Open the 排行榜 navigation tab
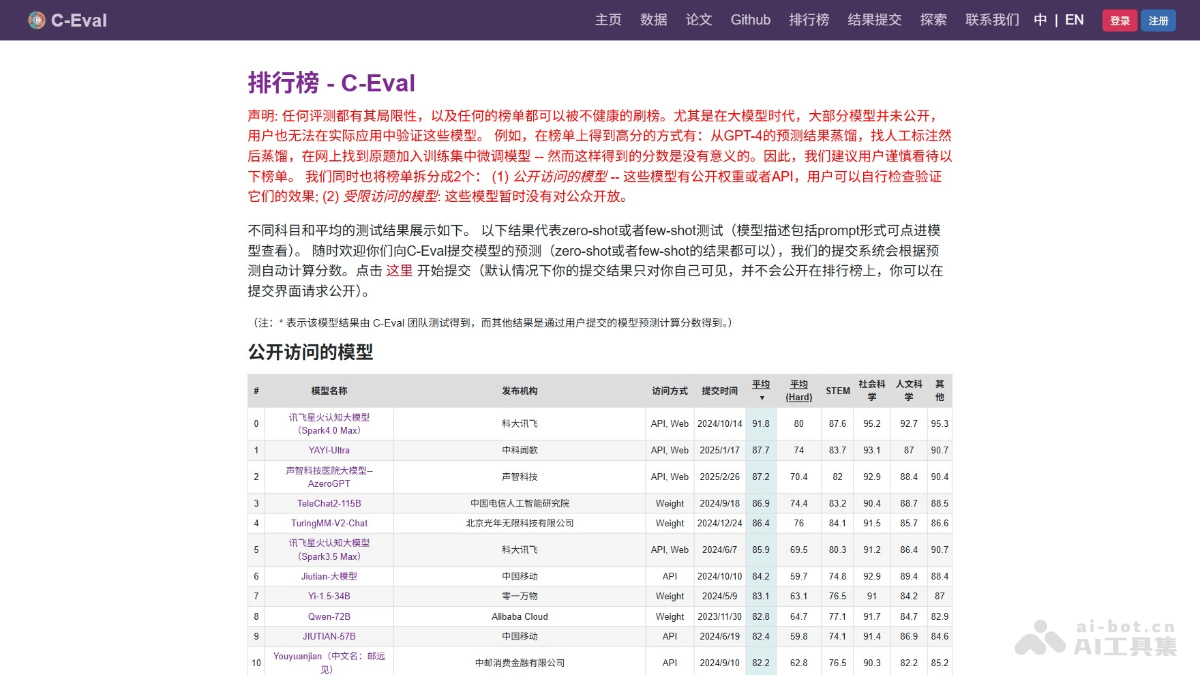This screenshot has width=1200, height=675. click(807, 19)
